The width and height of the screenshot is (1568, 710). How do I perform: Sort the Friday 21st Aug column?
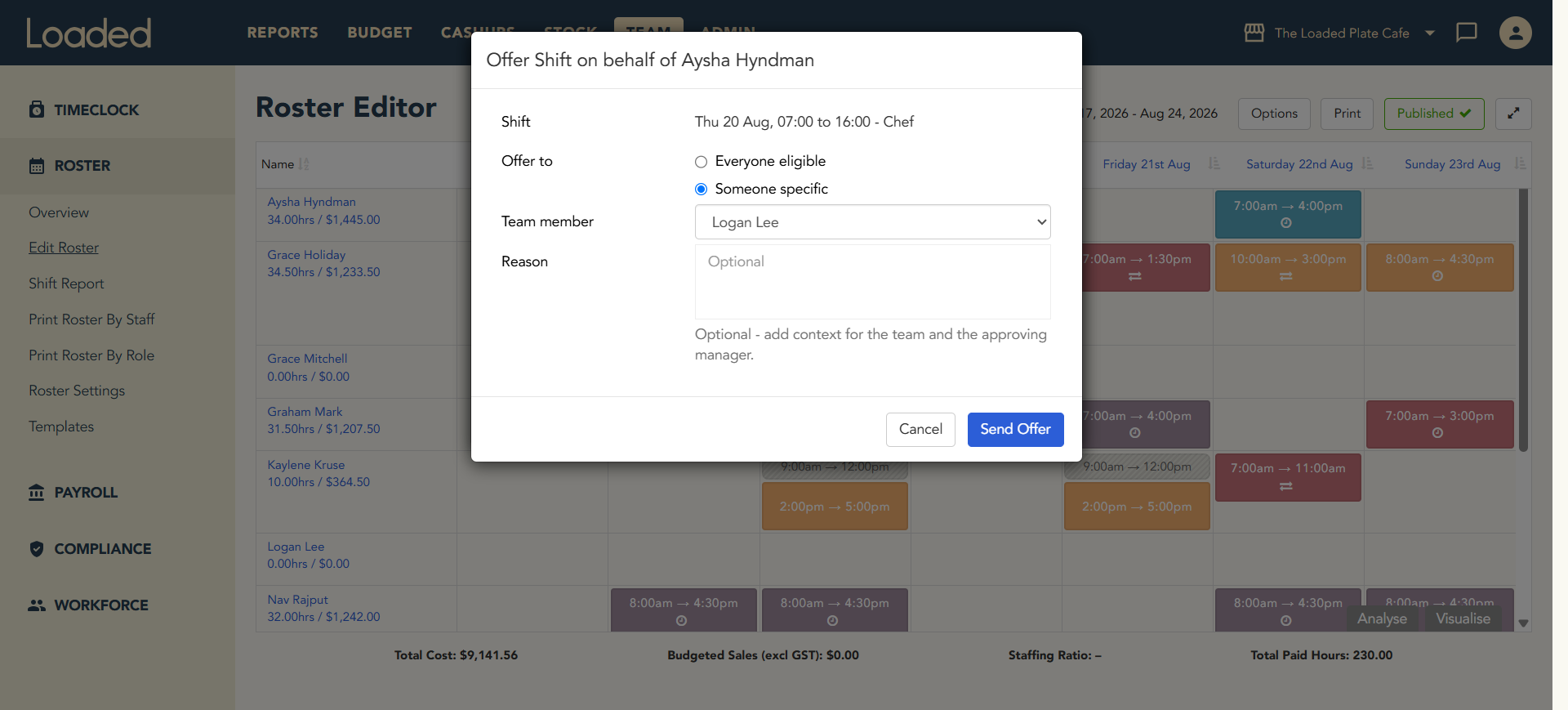(x=1214, y=164)
